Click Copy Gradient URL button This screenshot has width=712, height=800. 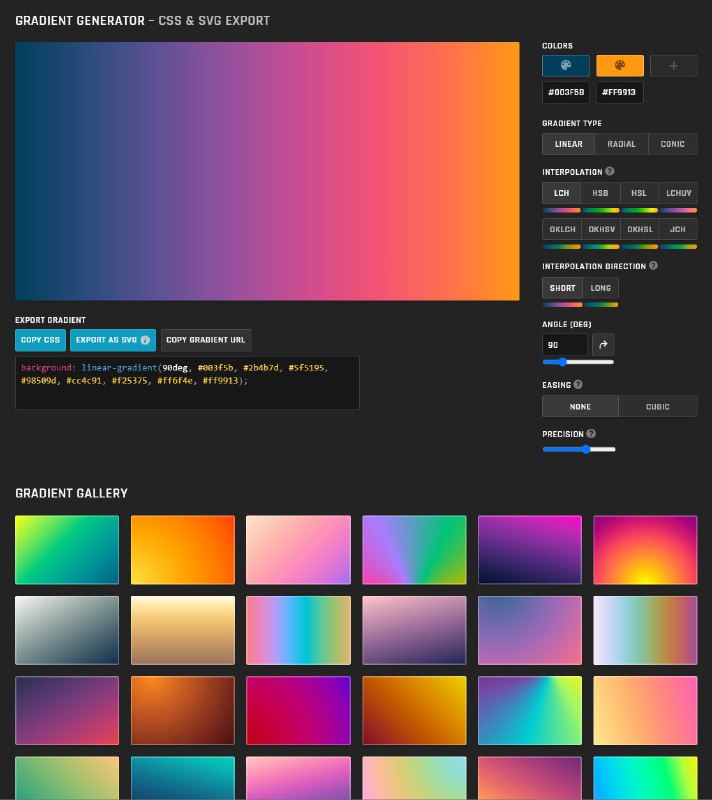click(206, 340)
